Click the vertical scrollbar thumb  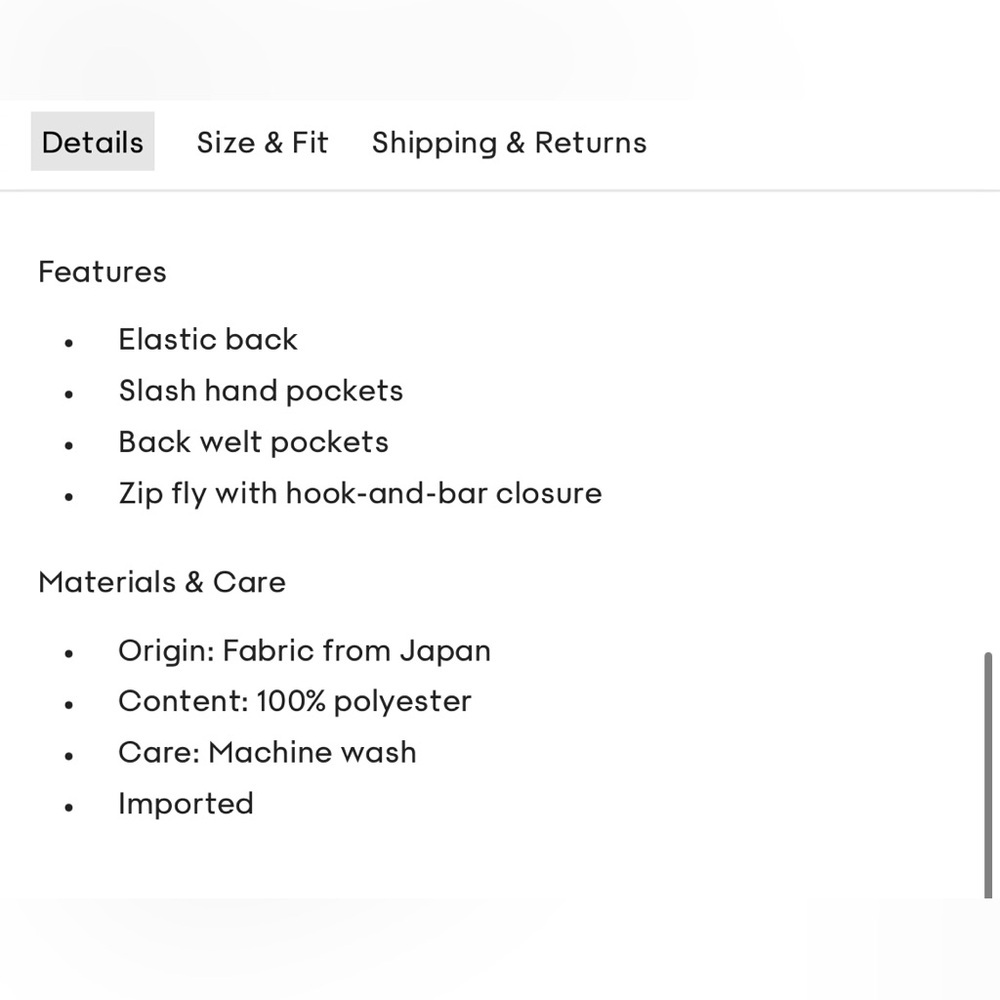click(988, 775)
